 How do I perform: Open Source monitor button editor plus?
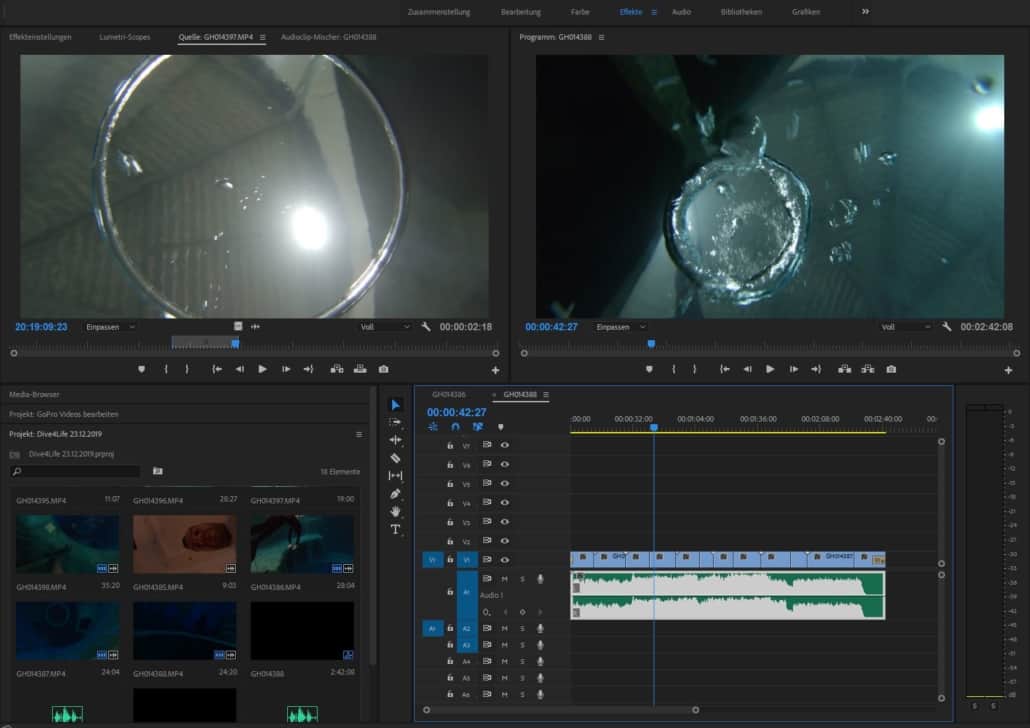coord(495,371)
